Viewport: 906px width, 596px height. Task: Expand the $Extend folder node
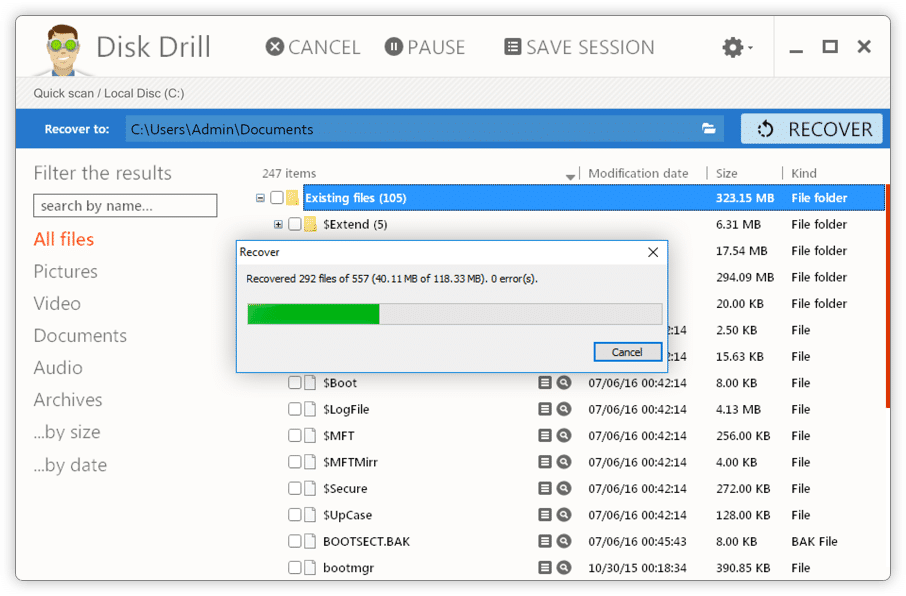[x=279, y=225]
